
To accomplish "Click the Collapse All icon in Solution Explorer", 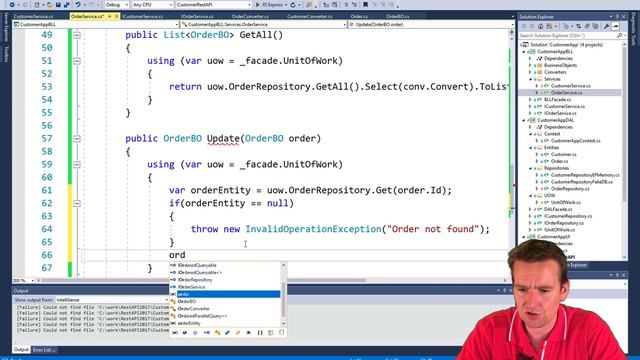I will 587,26.
